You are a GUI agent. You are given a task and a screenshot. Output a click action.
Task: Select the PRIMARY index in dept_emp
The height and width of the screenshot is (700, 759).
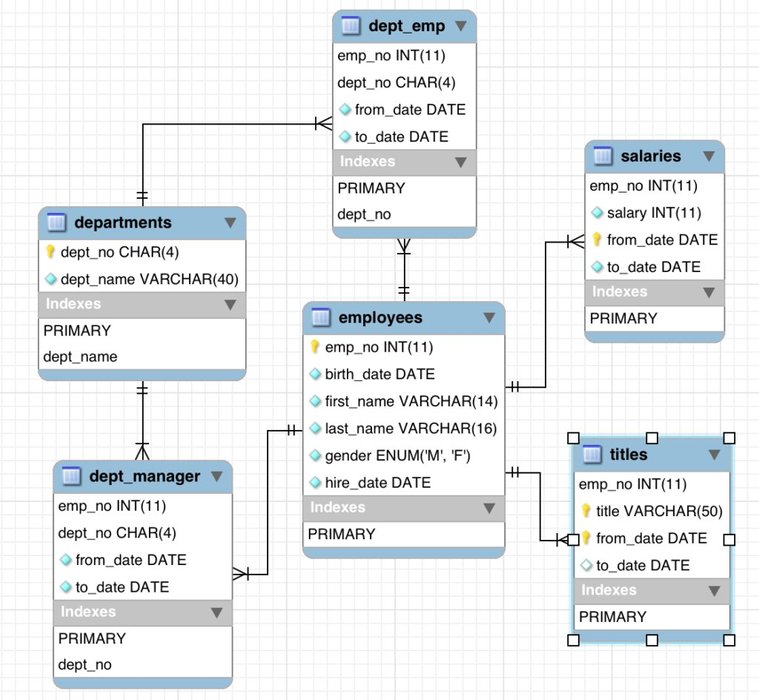(x=405, y=188)
